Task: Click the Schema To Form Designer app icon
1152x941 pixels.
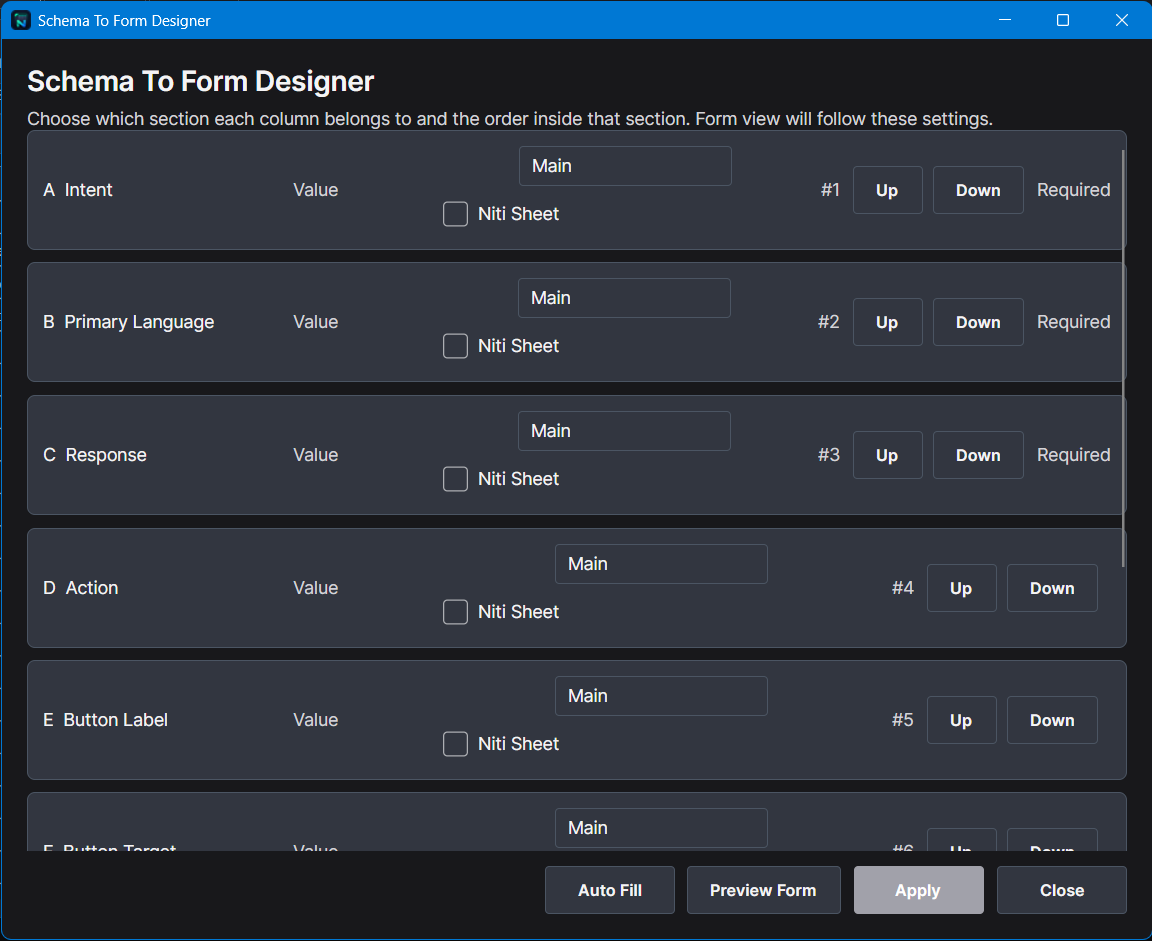Action: 21,21
